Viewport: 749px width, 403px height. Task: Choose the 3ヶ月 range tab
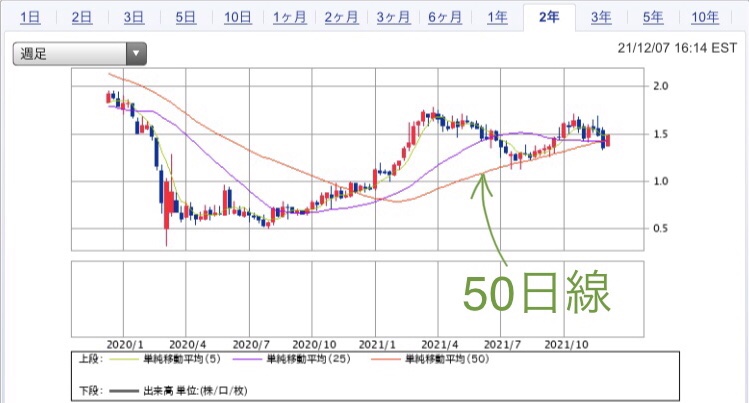click(393, 18)
